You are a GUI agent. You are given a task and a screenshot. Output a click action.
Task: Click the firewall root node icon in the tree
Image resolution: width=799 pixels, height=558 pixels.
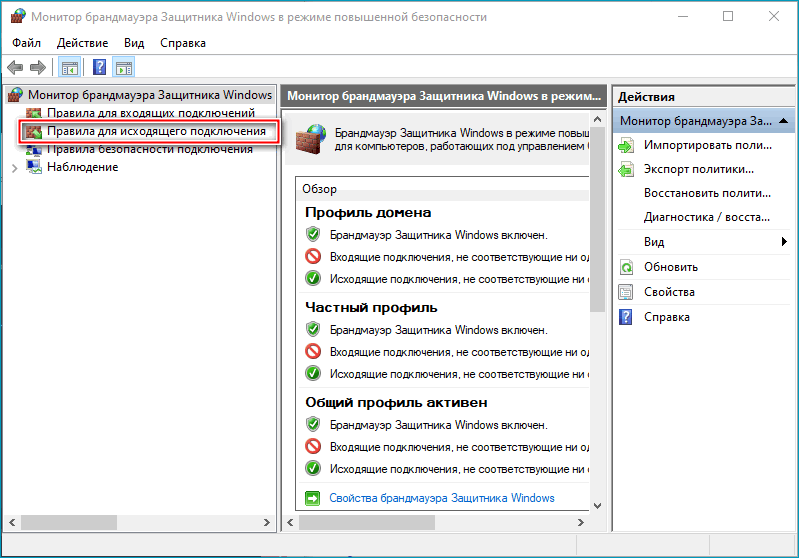point(16,95)
